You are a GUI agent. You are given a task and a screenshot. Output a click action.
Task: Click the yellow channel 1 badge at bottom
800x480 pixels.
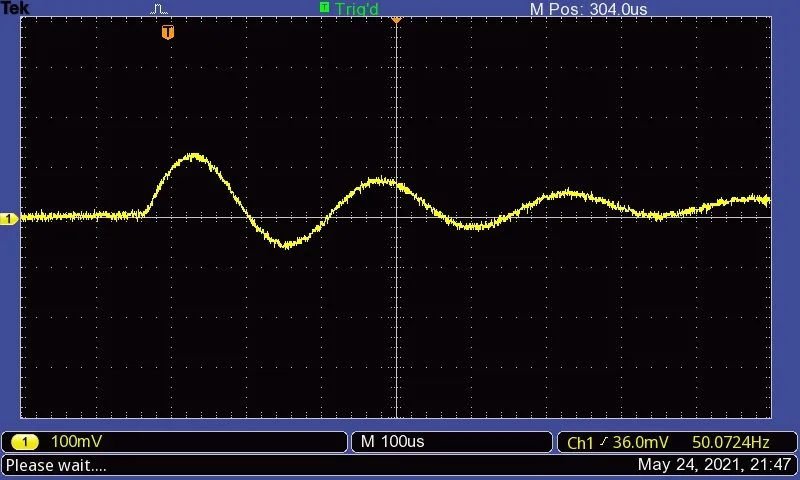point(26,442)
